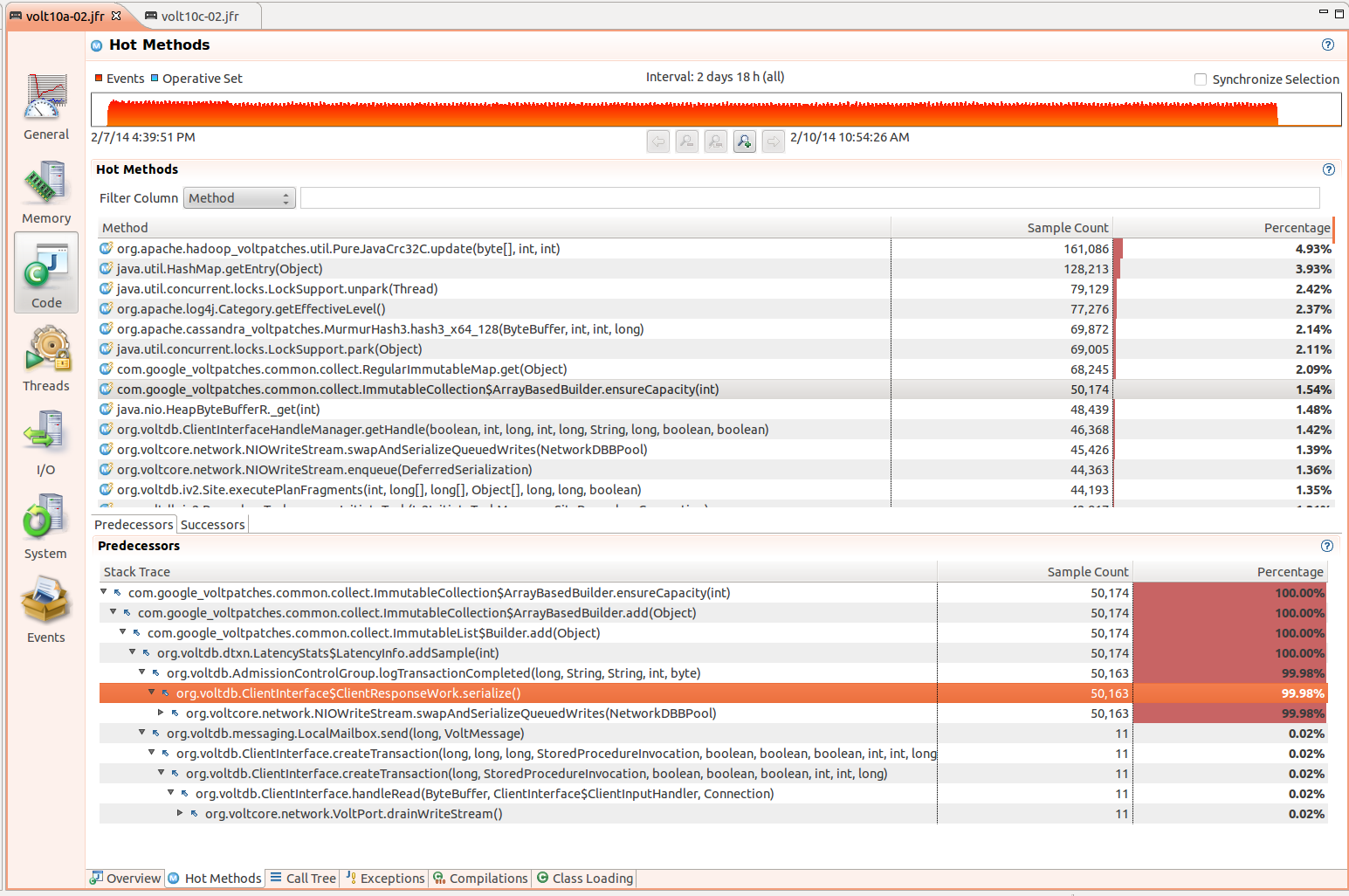Open the I/O tab group icon
1349x896 pixels.
46,432
